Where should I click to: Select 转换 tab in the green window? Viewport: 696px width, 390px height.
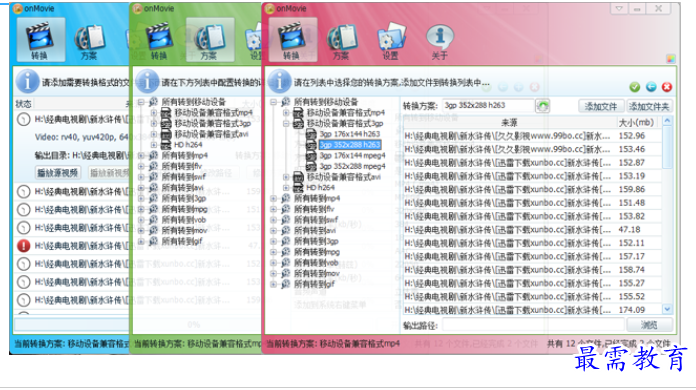[159, 42]
